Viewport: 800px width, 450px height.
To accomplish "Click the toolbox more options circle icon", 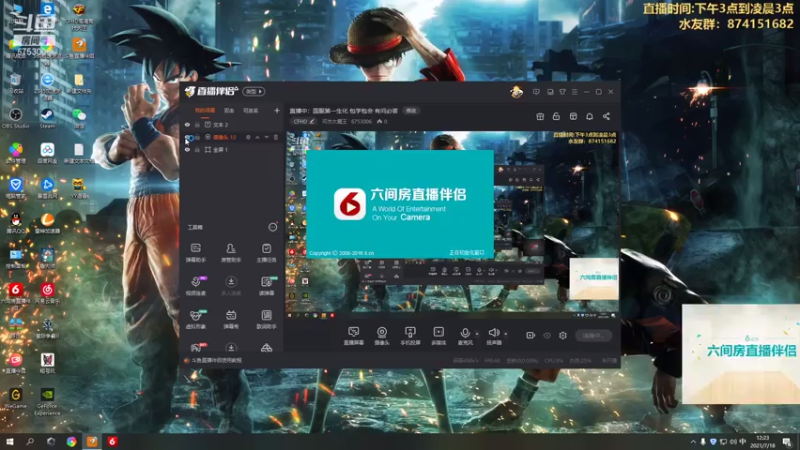I will [x=272, y=227].
